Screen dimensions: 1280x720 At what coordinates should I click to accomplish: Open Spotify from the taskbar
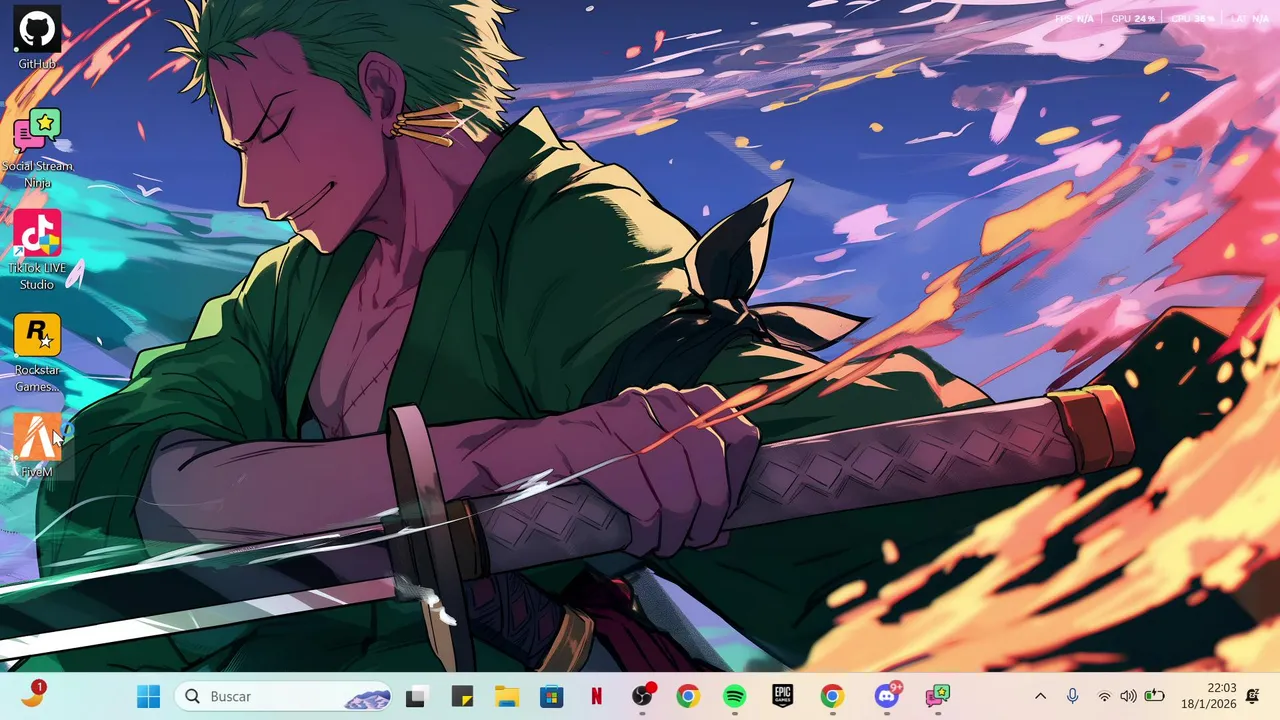coord(734,696)
